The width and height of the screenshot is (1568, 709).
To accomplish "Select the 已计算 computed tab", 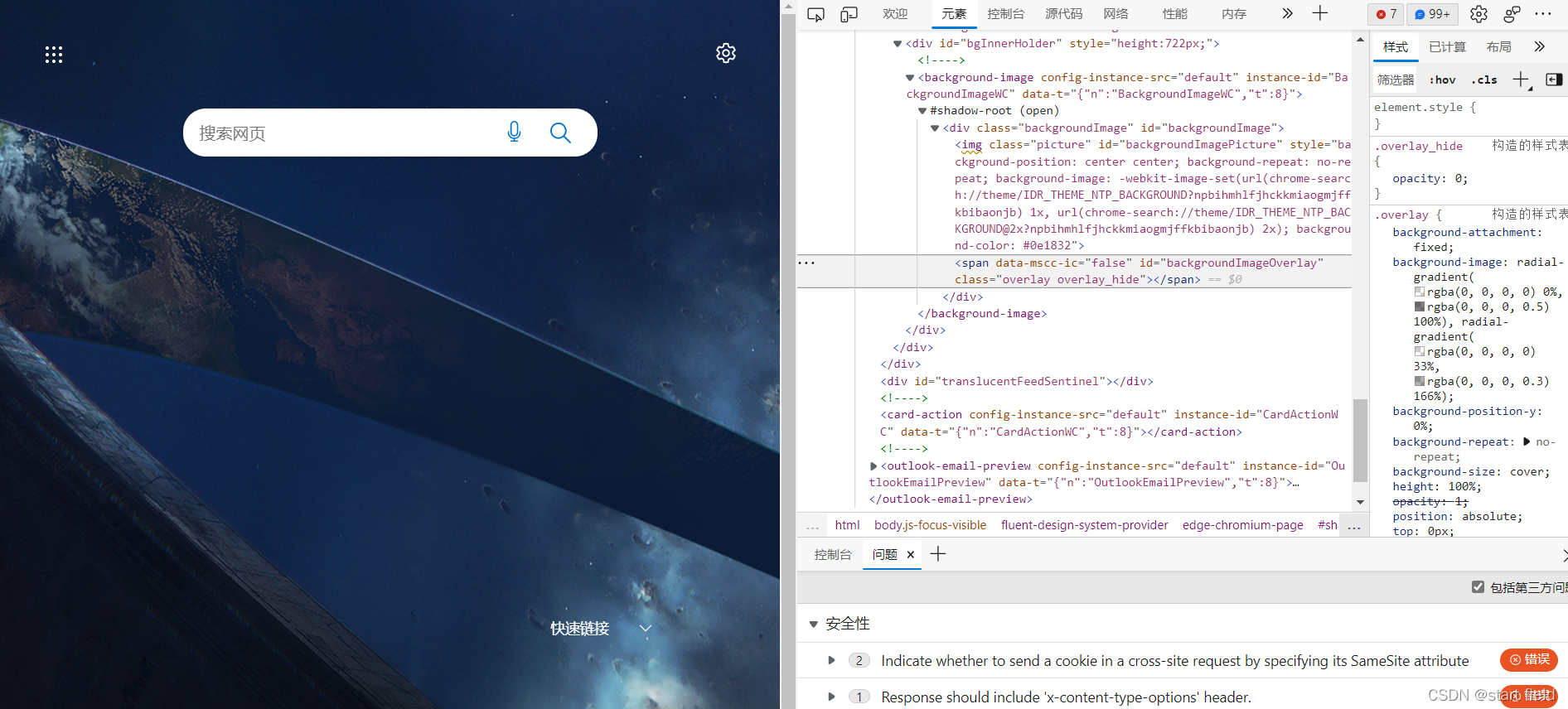I will point(1447,47).
